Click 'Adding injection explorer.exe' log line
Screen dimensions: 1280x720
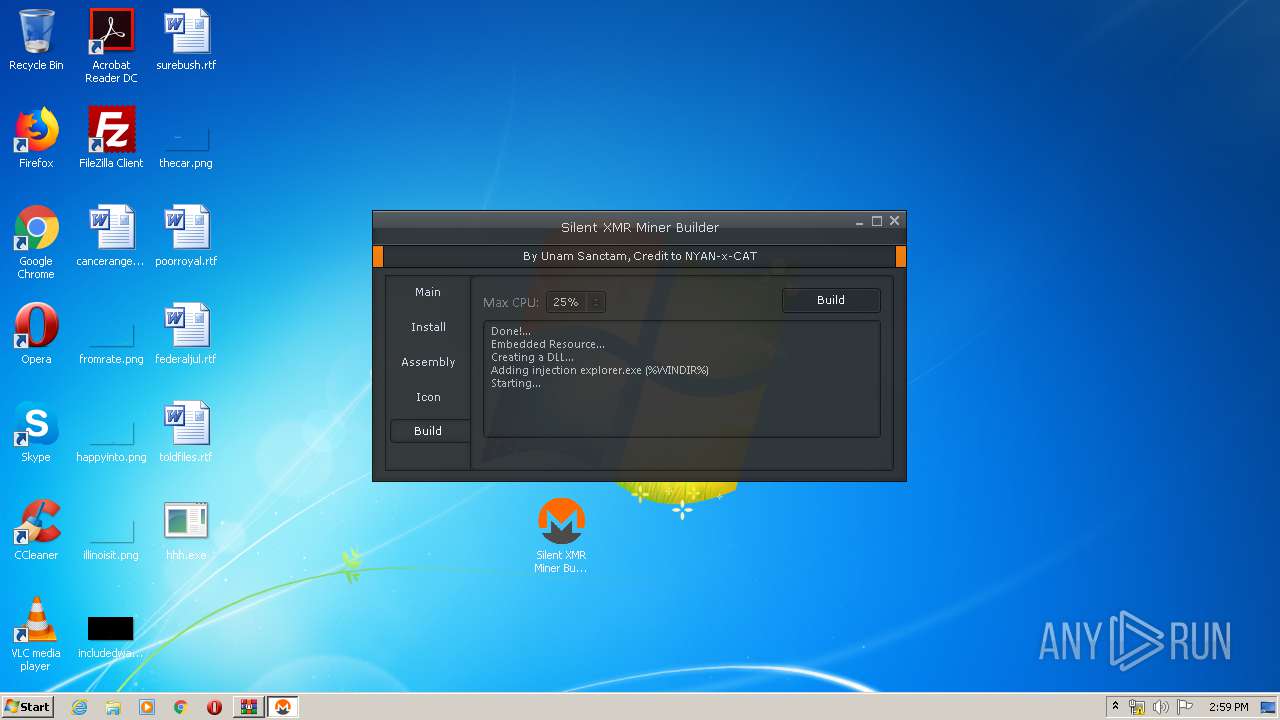(x=600, y=370)
